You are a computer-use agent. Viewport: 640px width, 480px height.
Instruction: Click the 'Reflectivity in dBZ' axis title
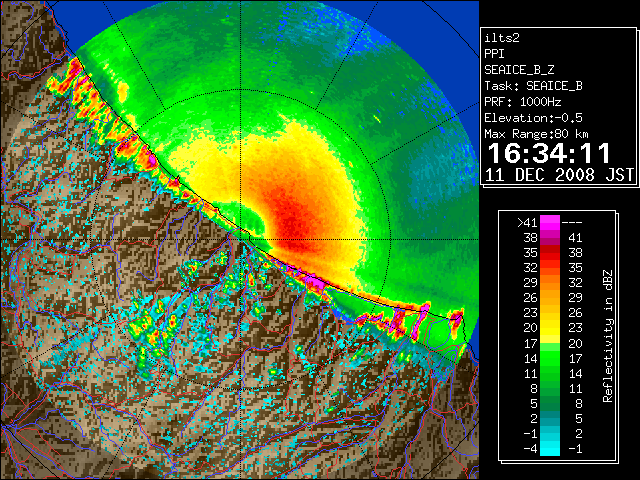pos(608,336)
